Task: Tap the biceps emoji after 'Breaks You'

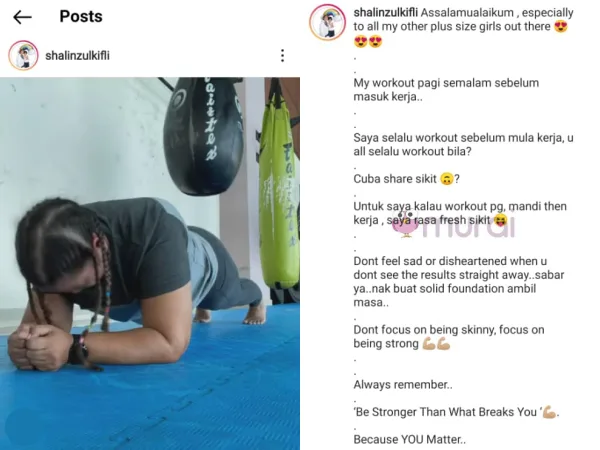Action: (x=549, y=412)
